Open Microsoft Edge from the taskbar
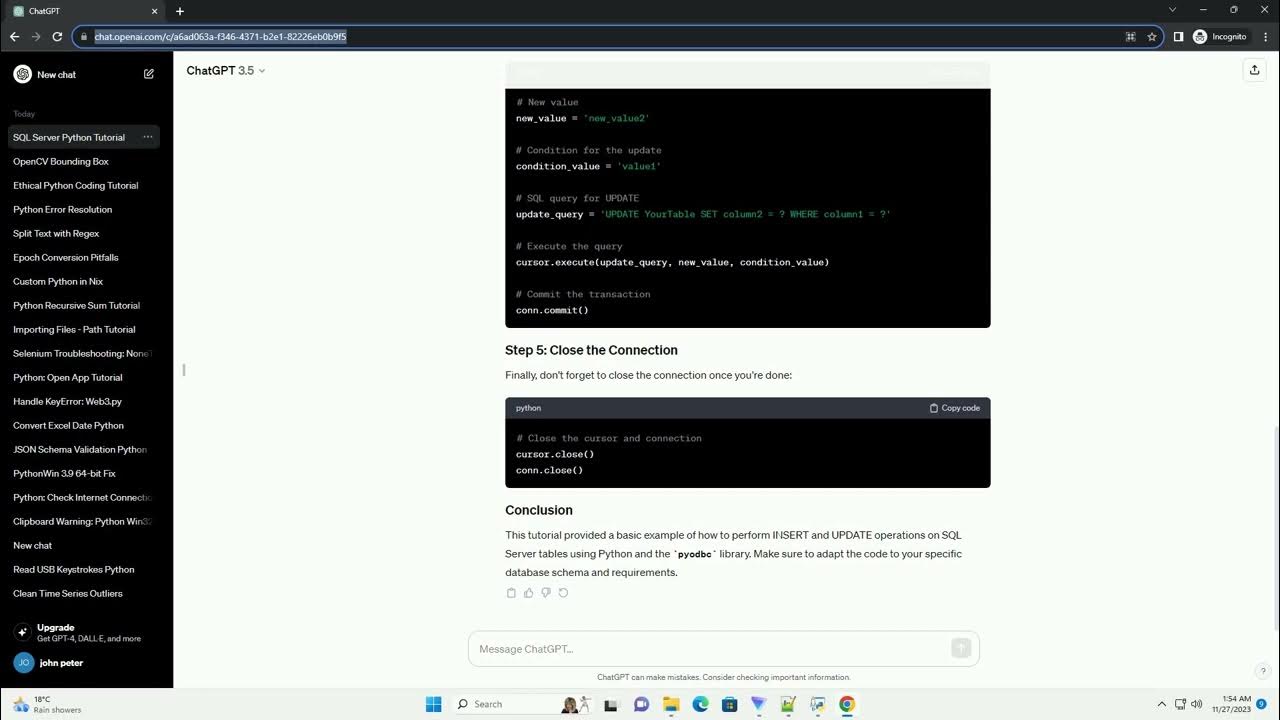Image resolution: width=1280 pixels, height=720 pixels. pos(700,704)
